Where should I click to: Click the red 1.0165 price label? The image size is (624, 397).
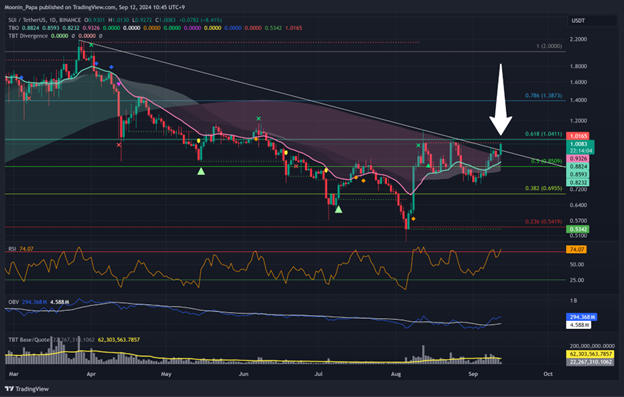pyautogui.click(x=578, y=136)
